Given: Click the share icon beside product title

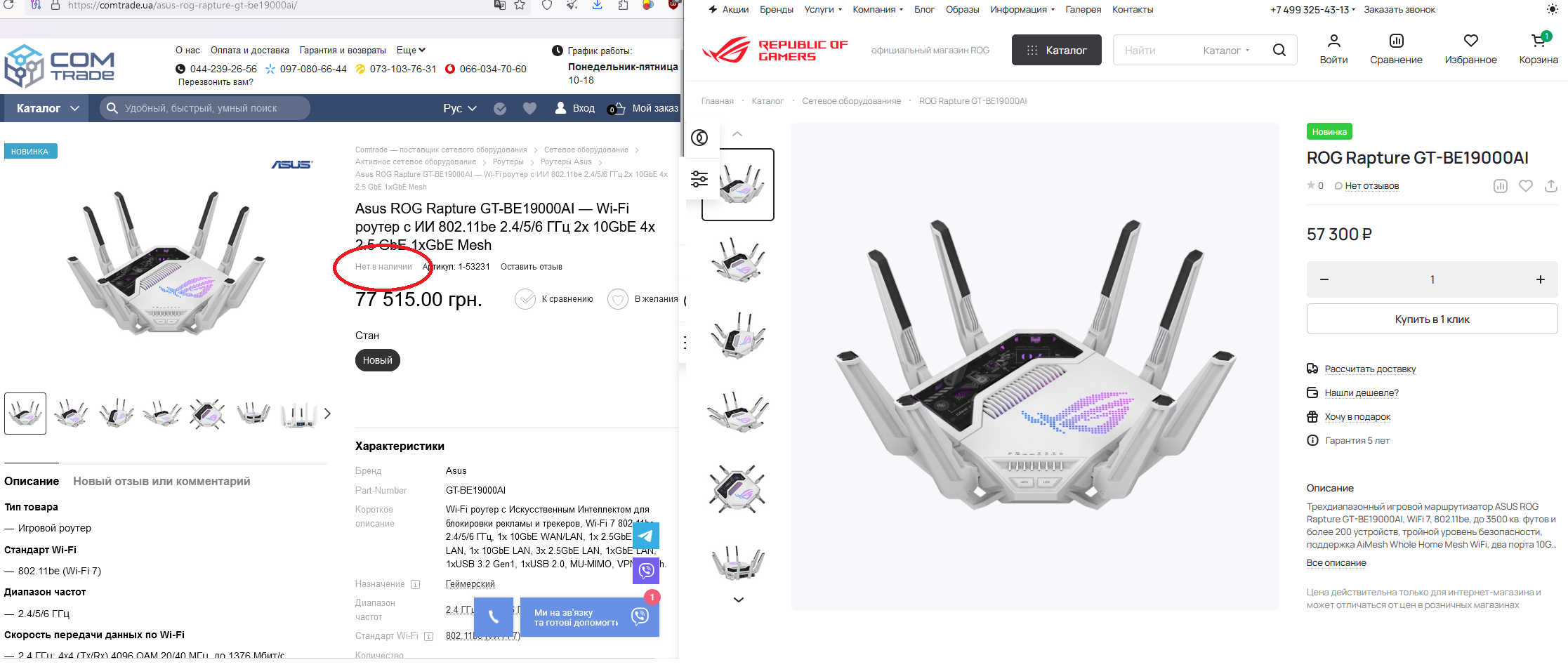Looking at the screenshot, I should pos(1550,186).
